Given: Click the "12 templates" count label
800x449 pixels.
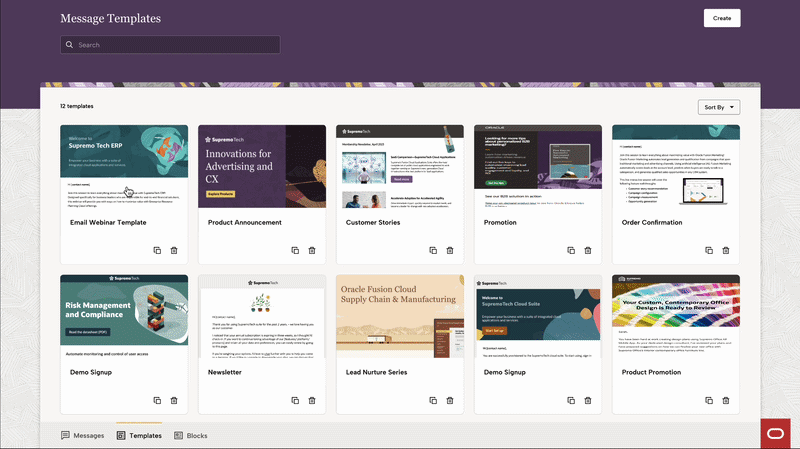Looking at the screenshot, I should click(77, 106).
